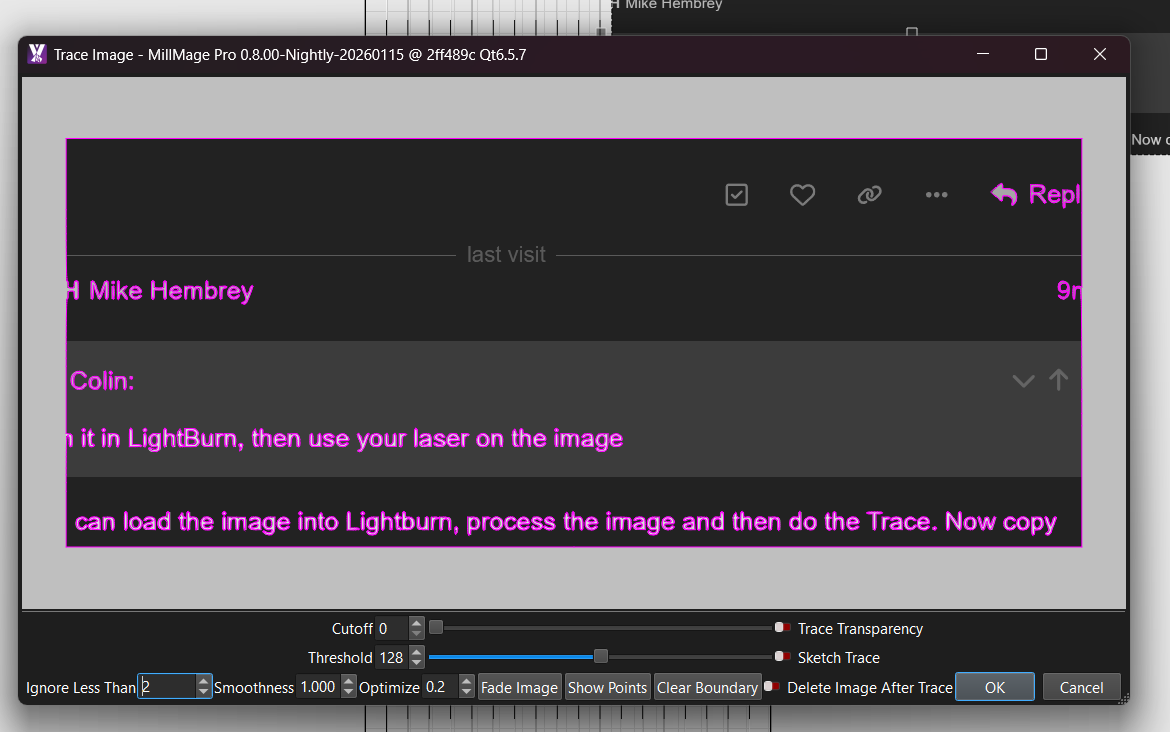Enable the Trace Transparency toggle
This screenshot has height=732, width=1170.
[783, 628]
